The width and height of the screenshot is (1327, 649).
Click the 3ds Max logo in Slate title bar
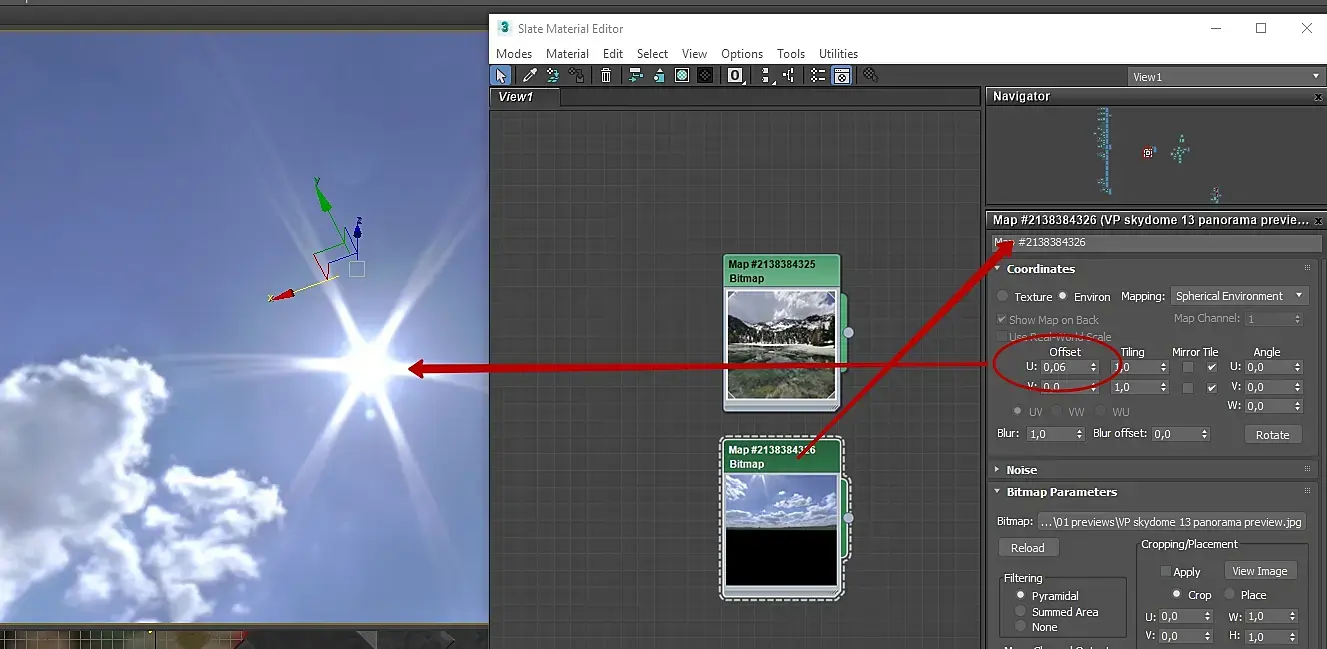504,28
